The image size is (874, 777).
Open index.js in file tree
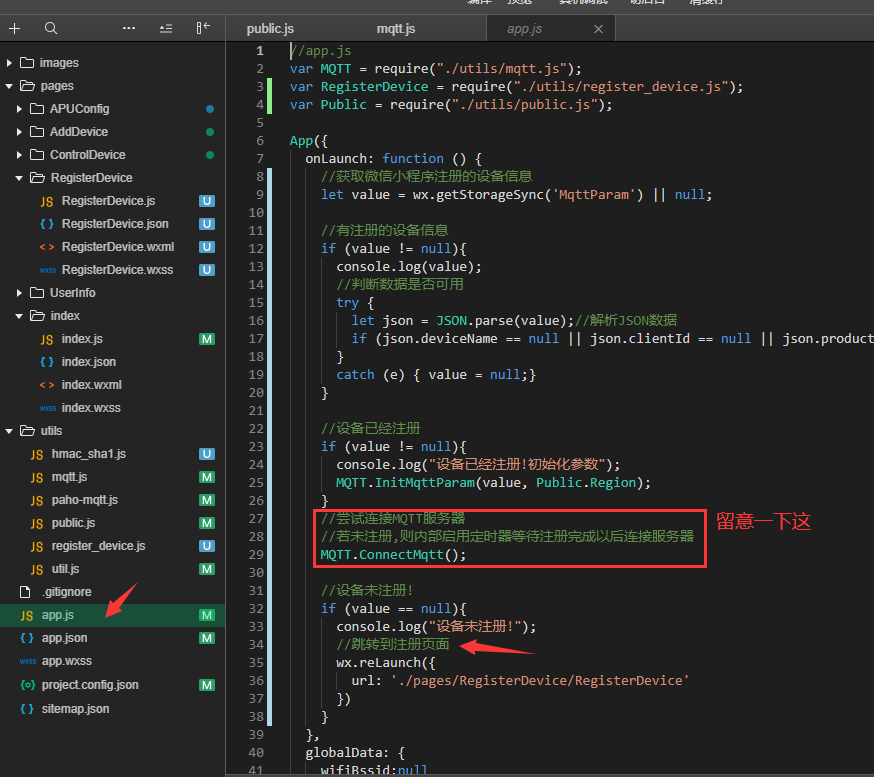(82, 339)
